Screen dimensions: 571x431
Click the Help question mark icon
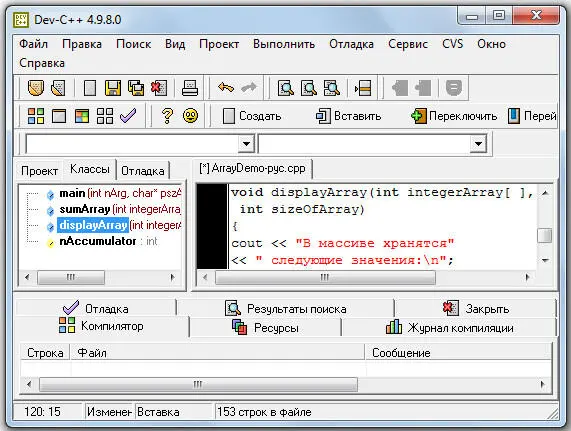(167, 116)
